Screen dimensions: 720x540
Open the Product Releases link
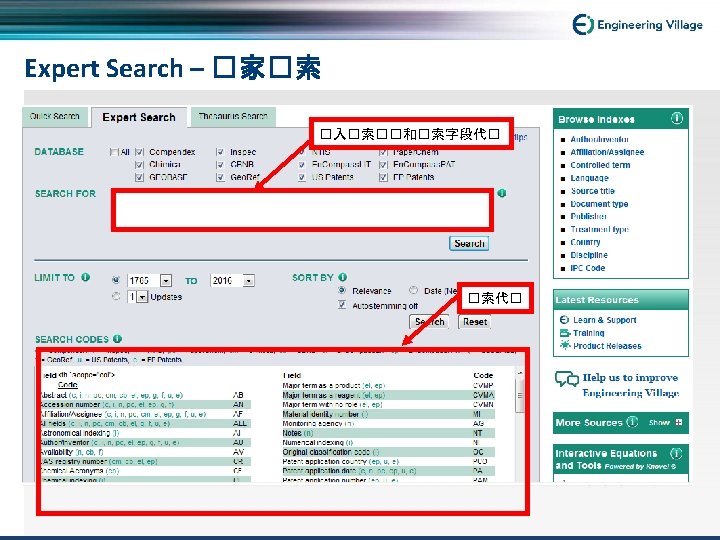tap(607, 346)
